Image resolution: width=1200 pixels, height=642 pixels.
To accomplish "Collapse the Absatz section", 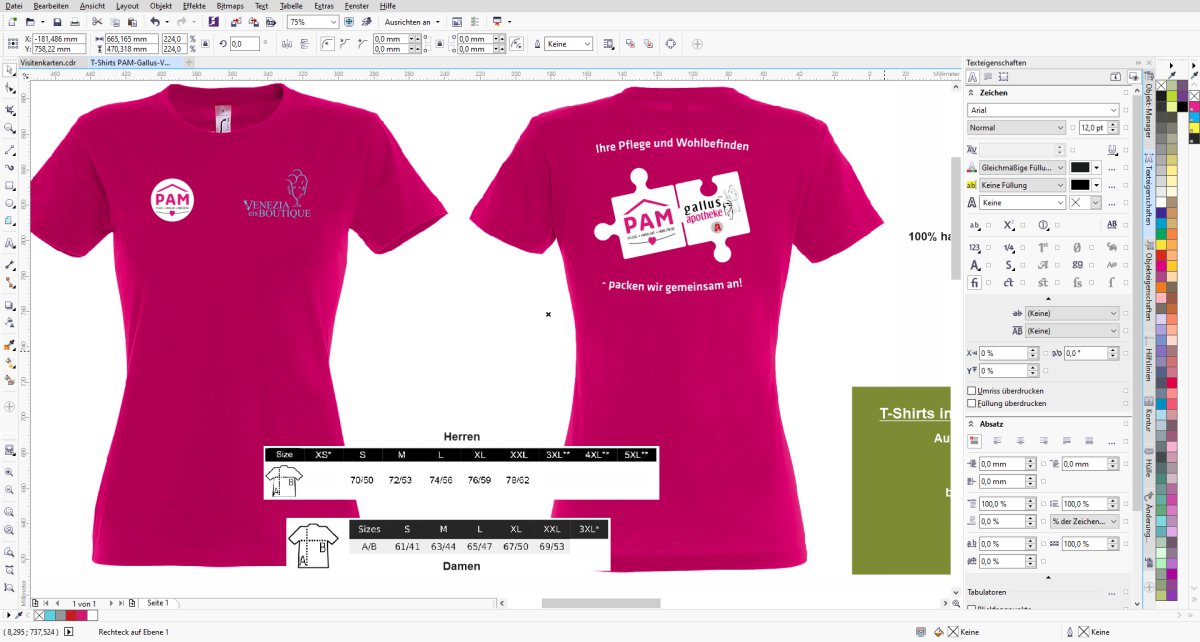I will 971,423.
